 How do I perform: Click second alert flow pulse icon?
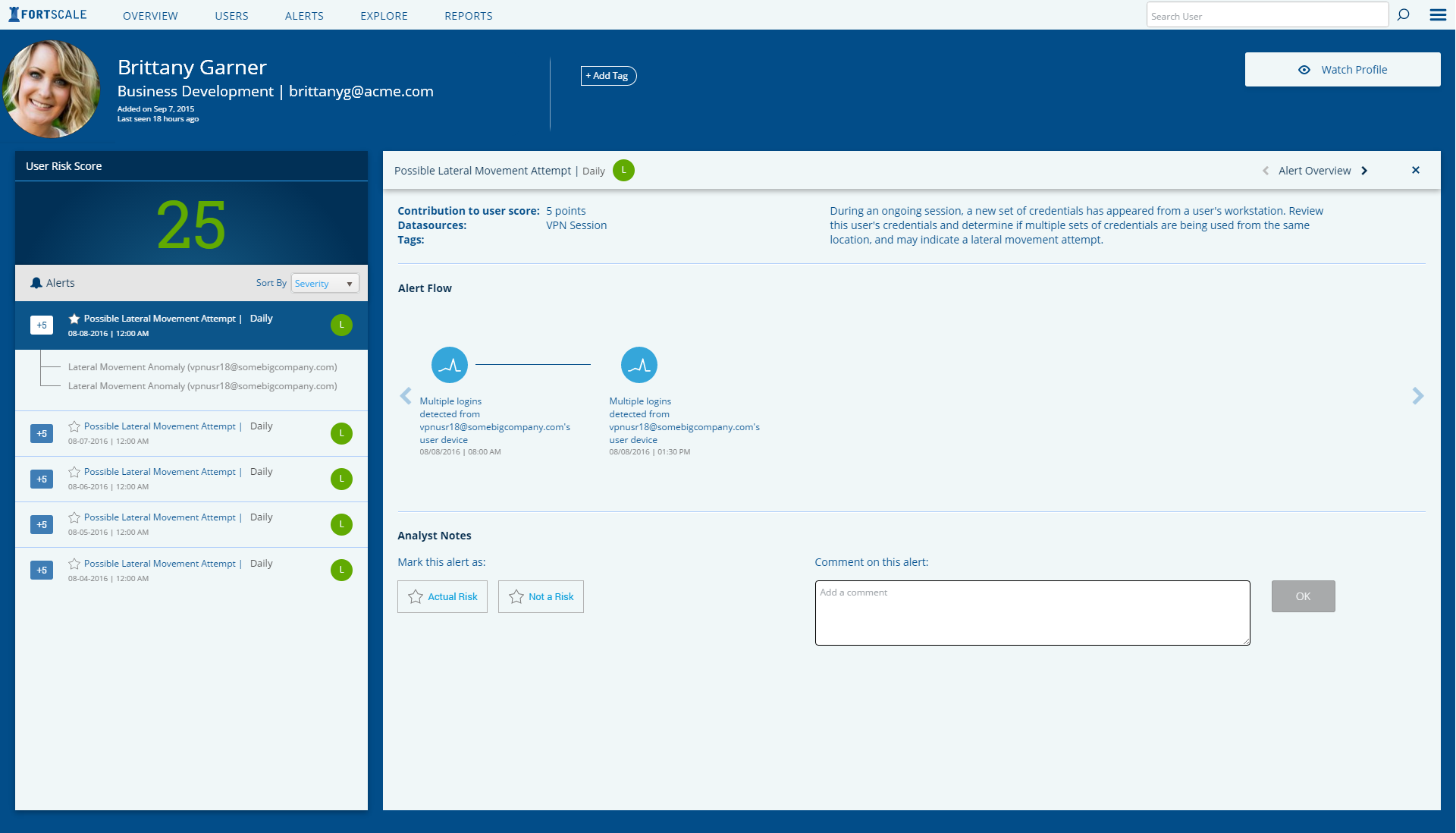[639, 365]
